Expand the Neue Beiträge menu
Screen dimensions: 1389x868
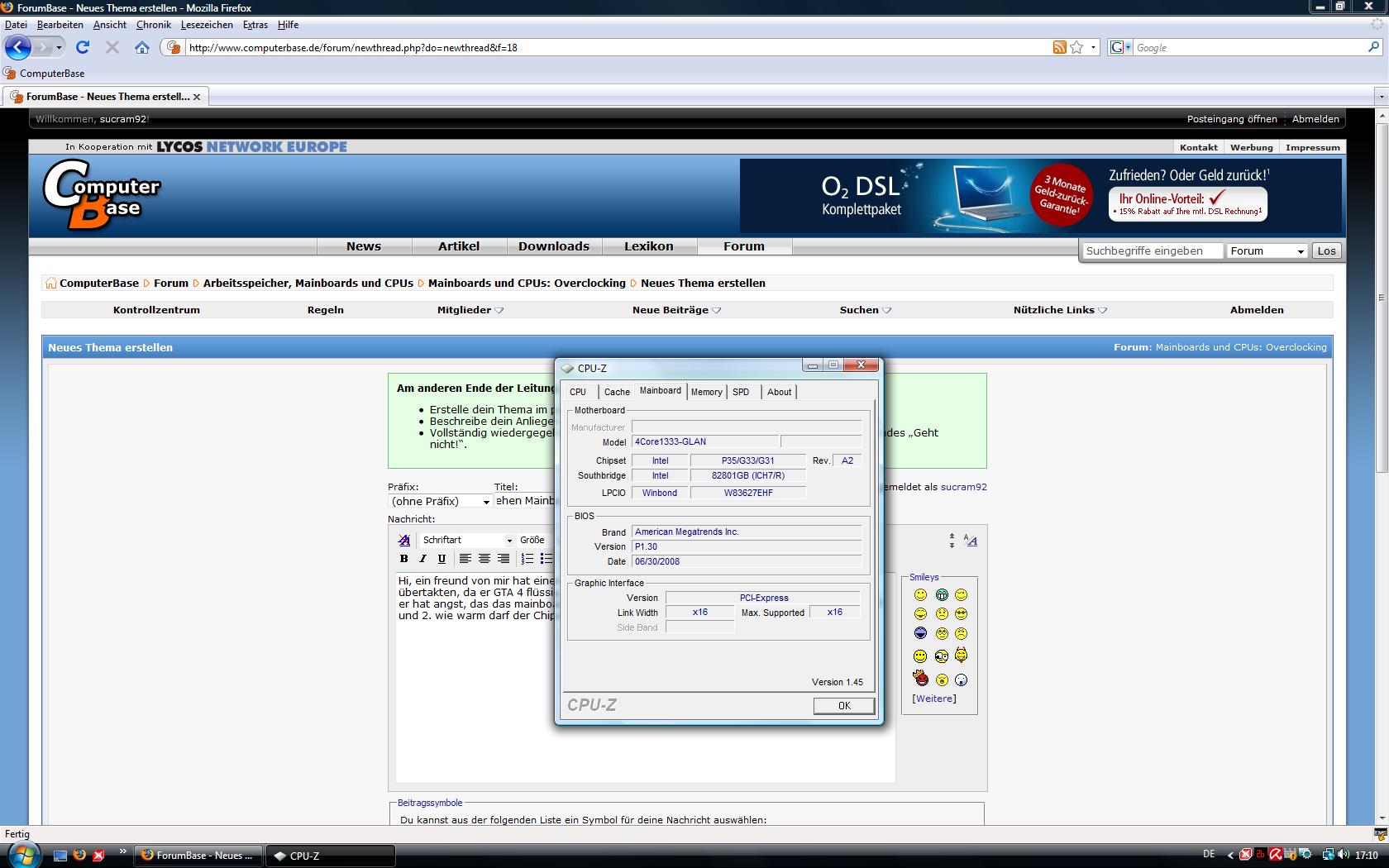pos(676,310)
